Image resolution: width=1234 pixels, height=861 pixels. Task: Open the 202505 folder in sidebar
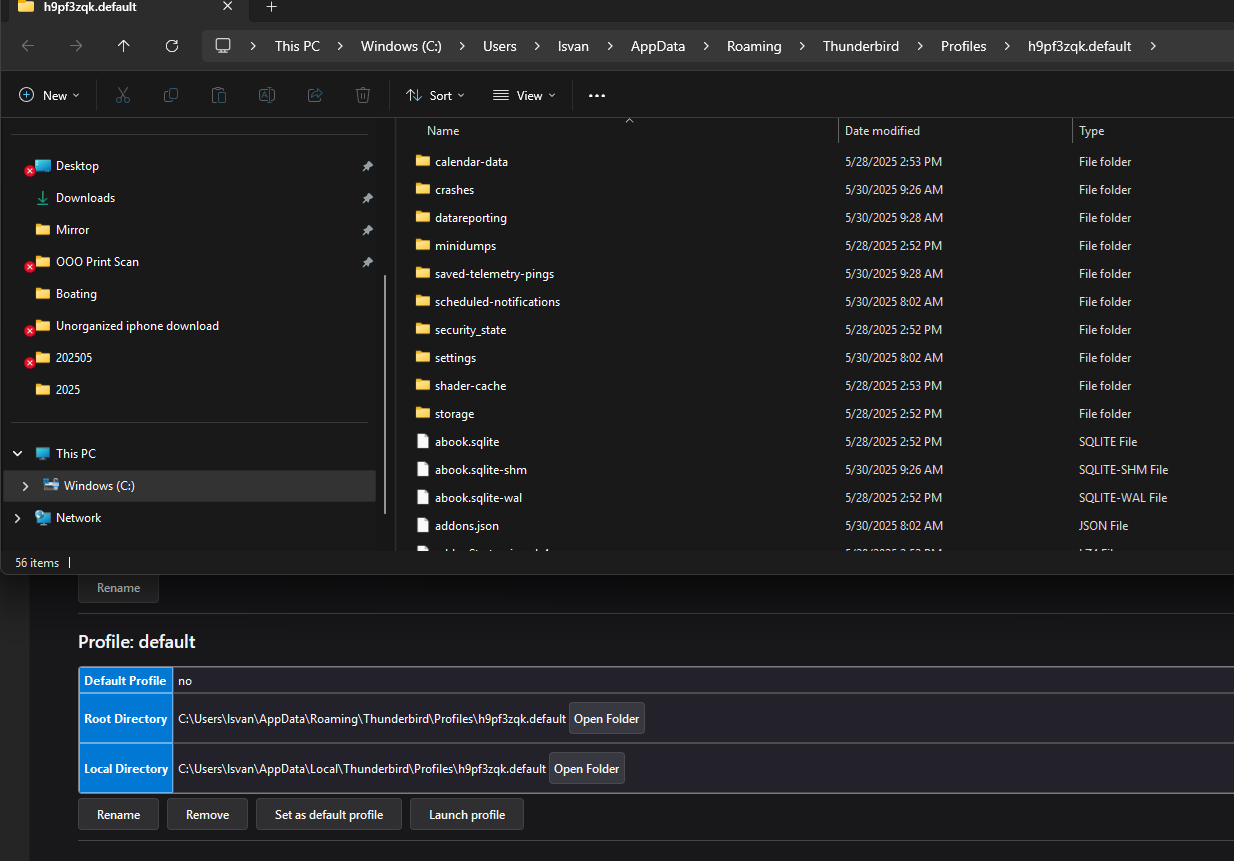(74, 358)
